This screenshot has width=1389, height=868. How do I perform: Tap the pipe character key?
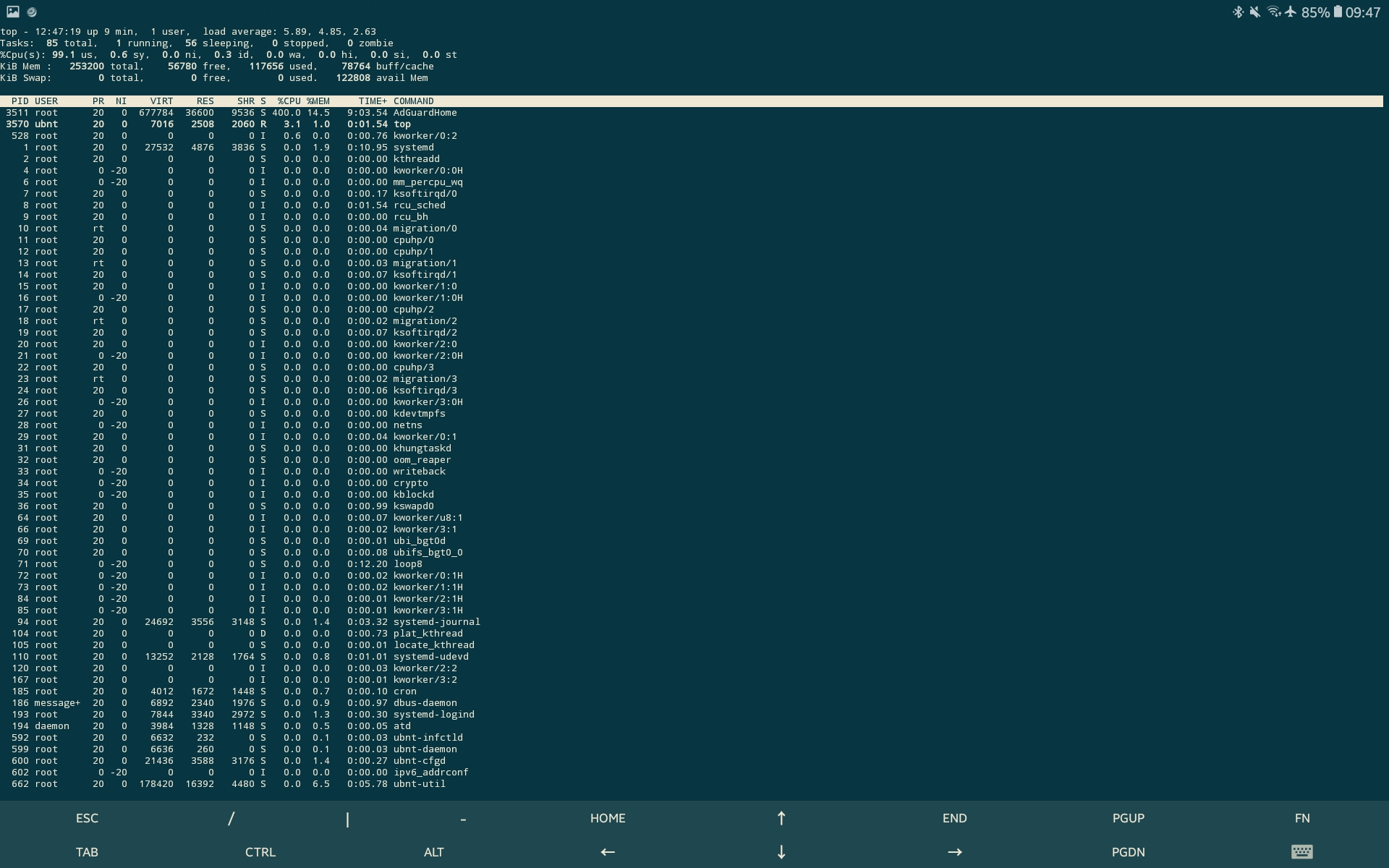347,818
